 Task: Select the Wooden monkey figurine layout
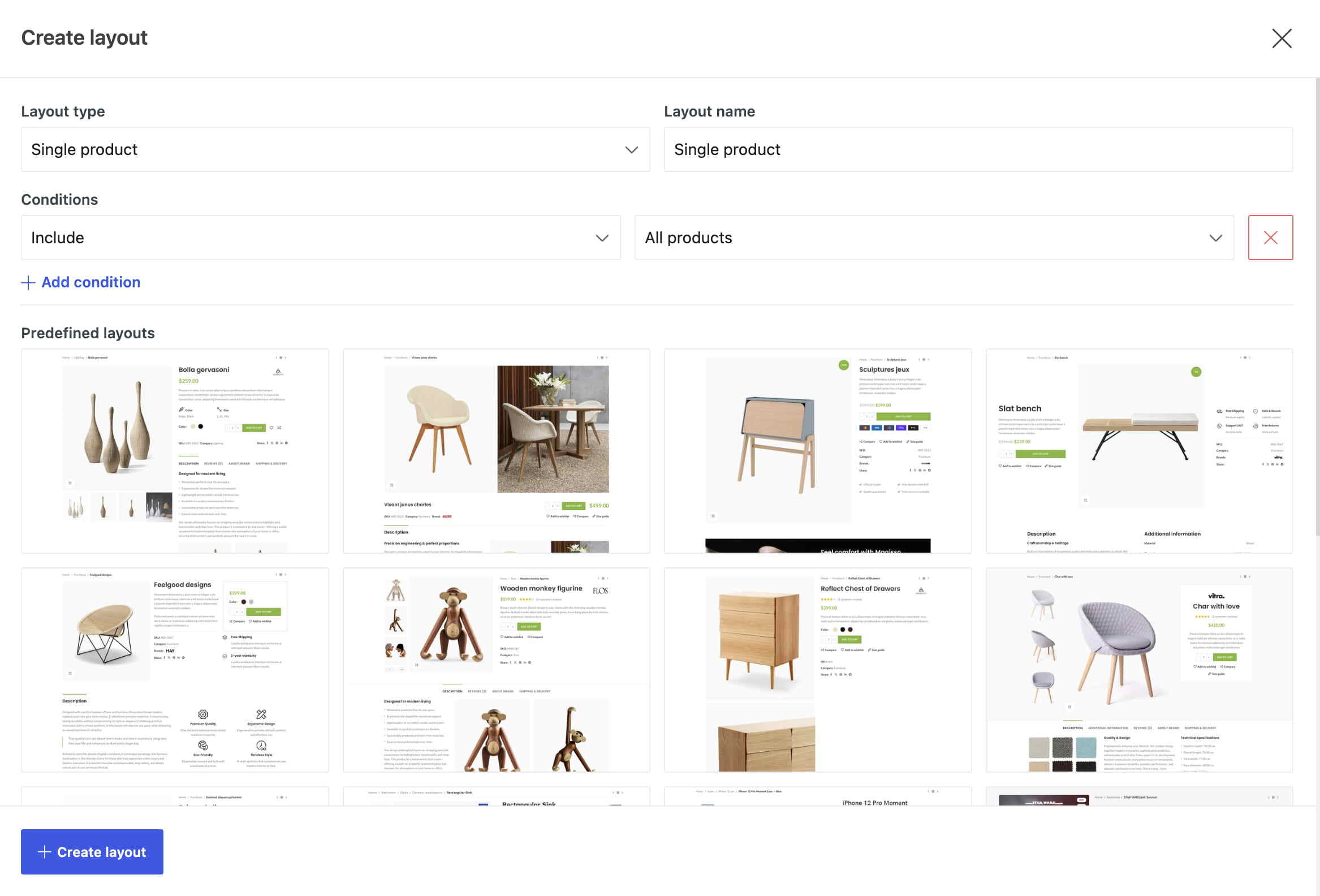497,670
